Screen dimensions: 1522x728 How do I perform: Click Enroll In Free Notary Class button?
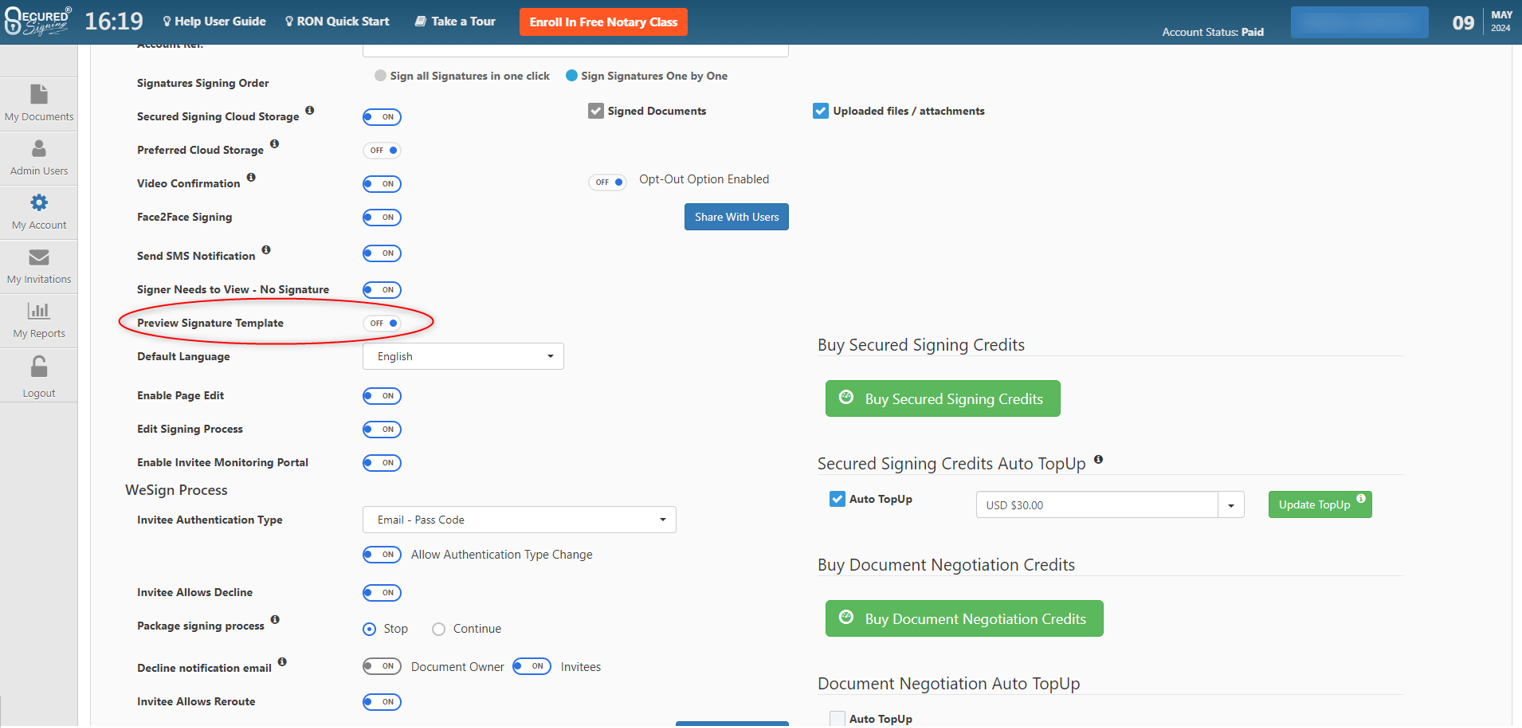pyautogui.click(x=603, y=22)
